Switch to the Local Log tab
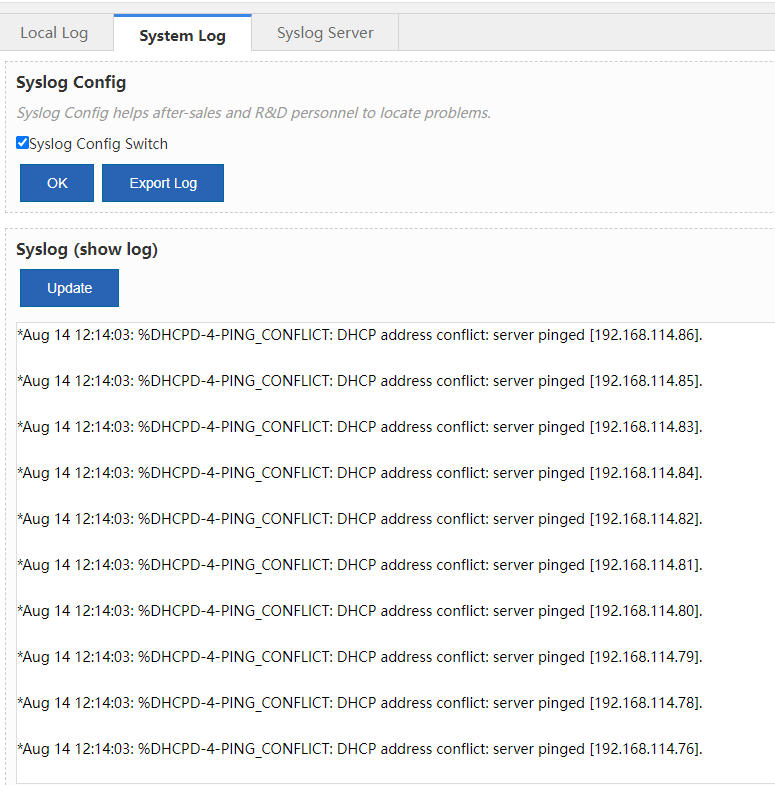 [55, 33]
